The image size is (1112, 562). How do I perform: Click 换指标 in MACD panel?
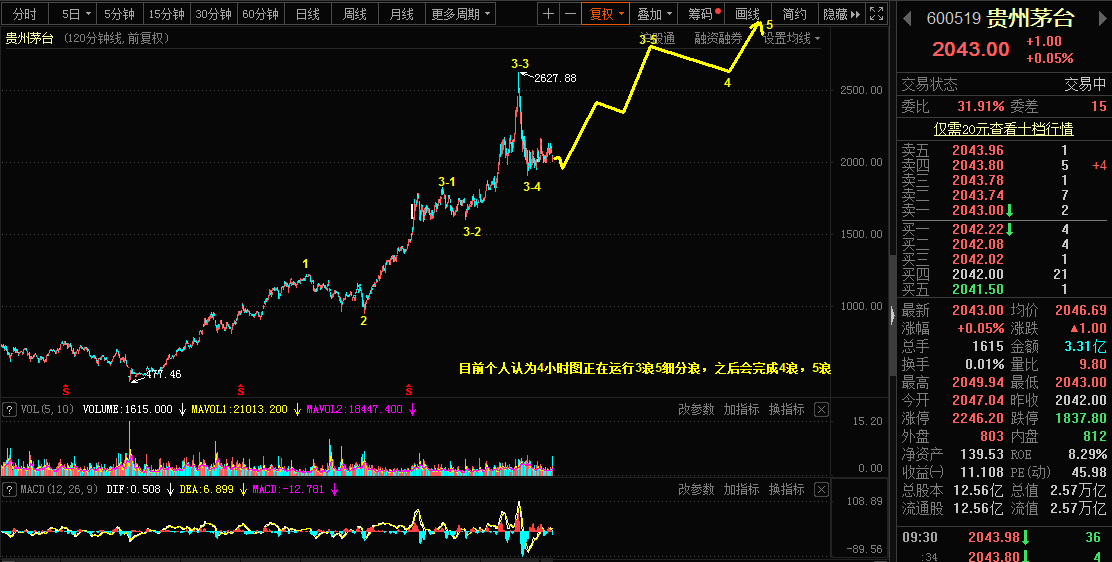(786, 490)
